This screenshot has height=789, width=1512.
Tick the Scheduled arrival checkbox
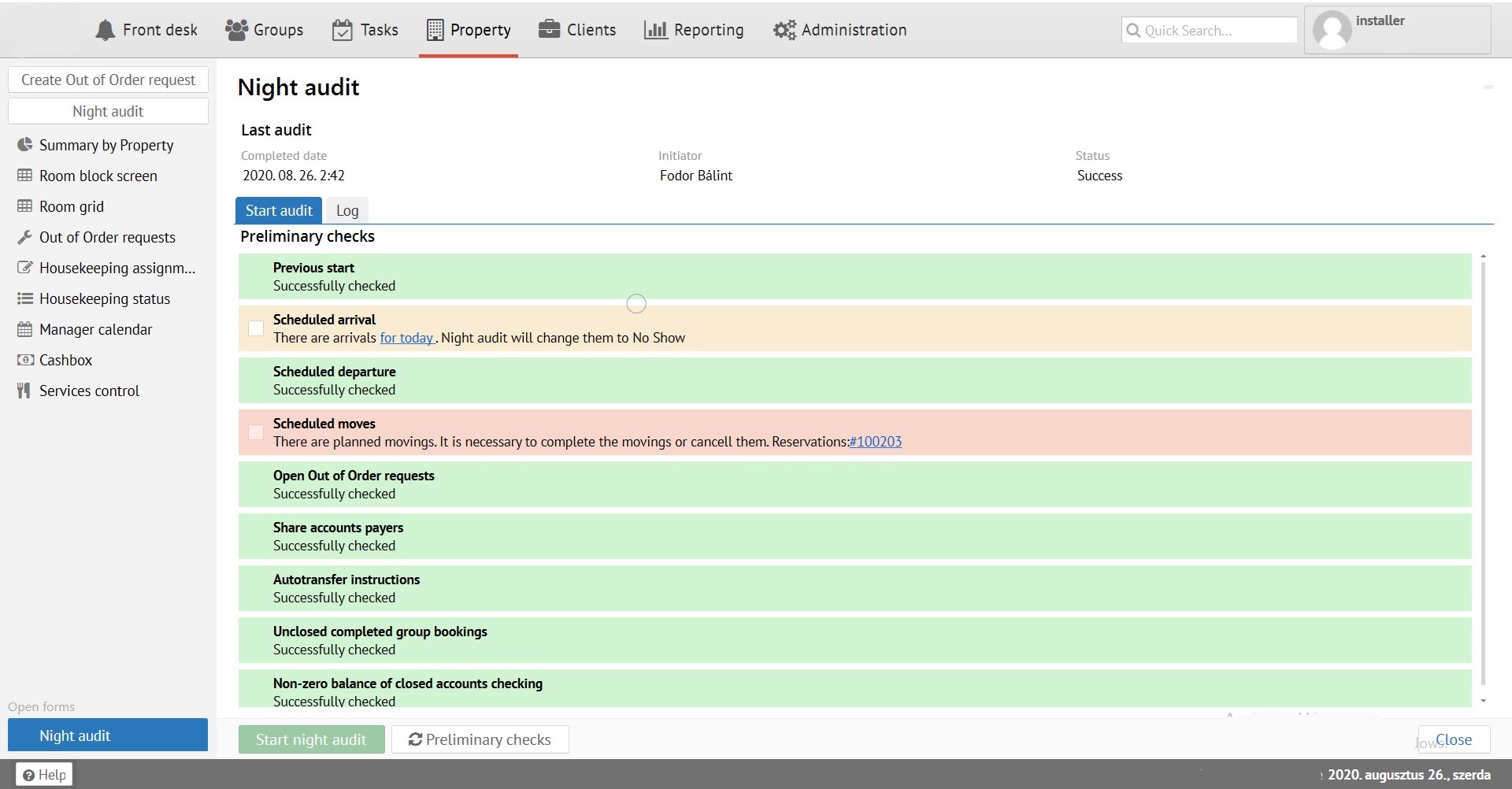pyautogui.click(x=256, y=328)
